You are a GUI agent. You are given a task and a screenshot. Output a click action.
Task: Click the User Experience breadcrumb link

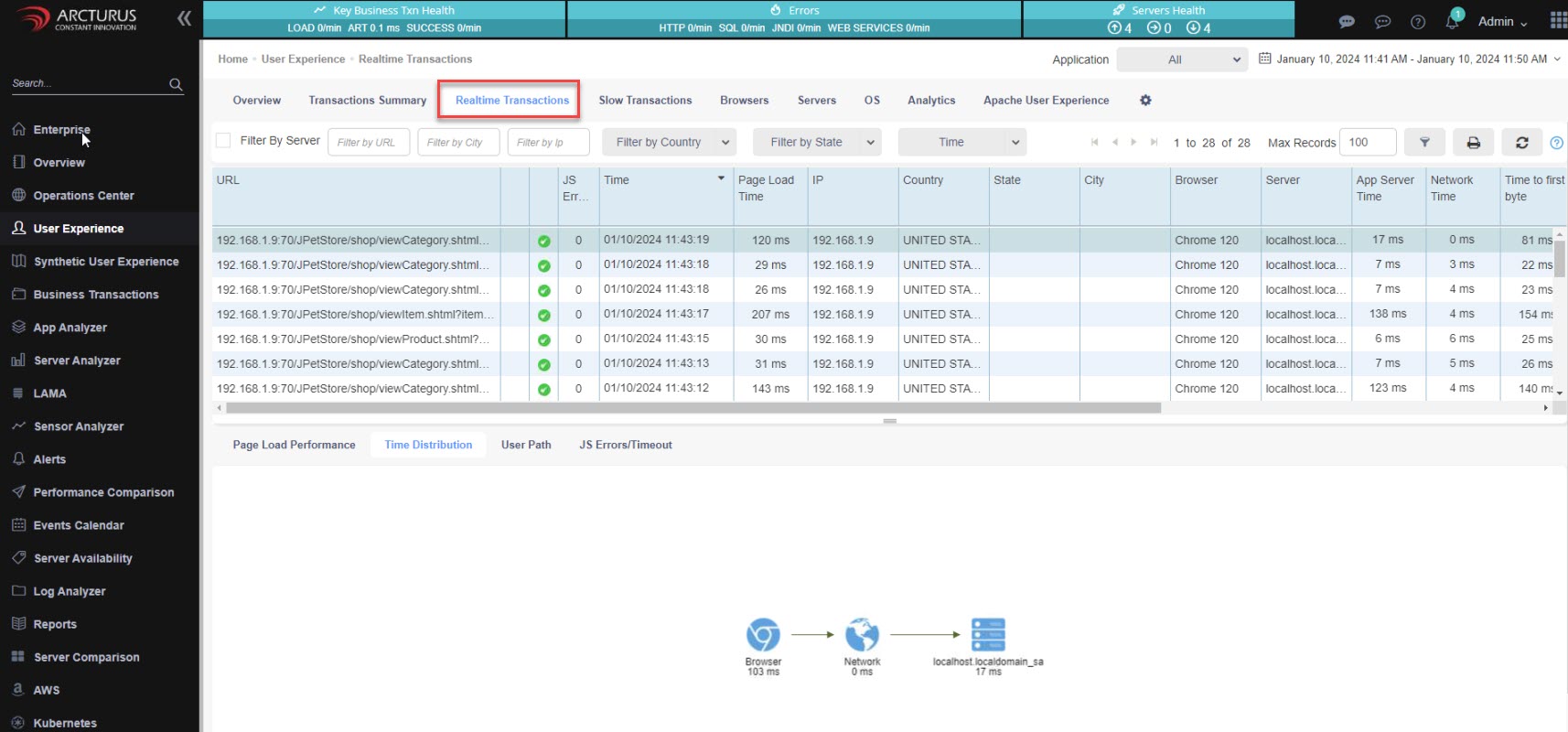pos(304,59)
